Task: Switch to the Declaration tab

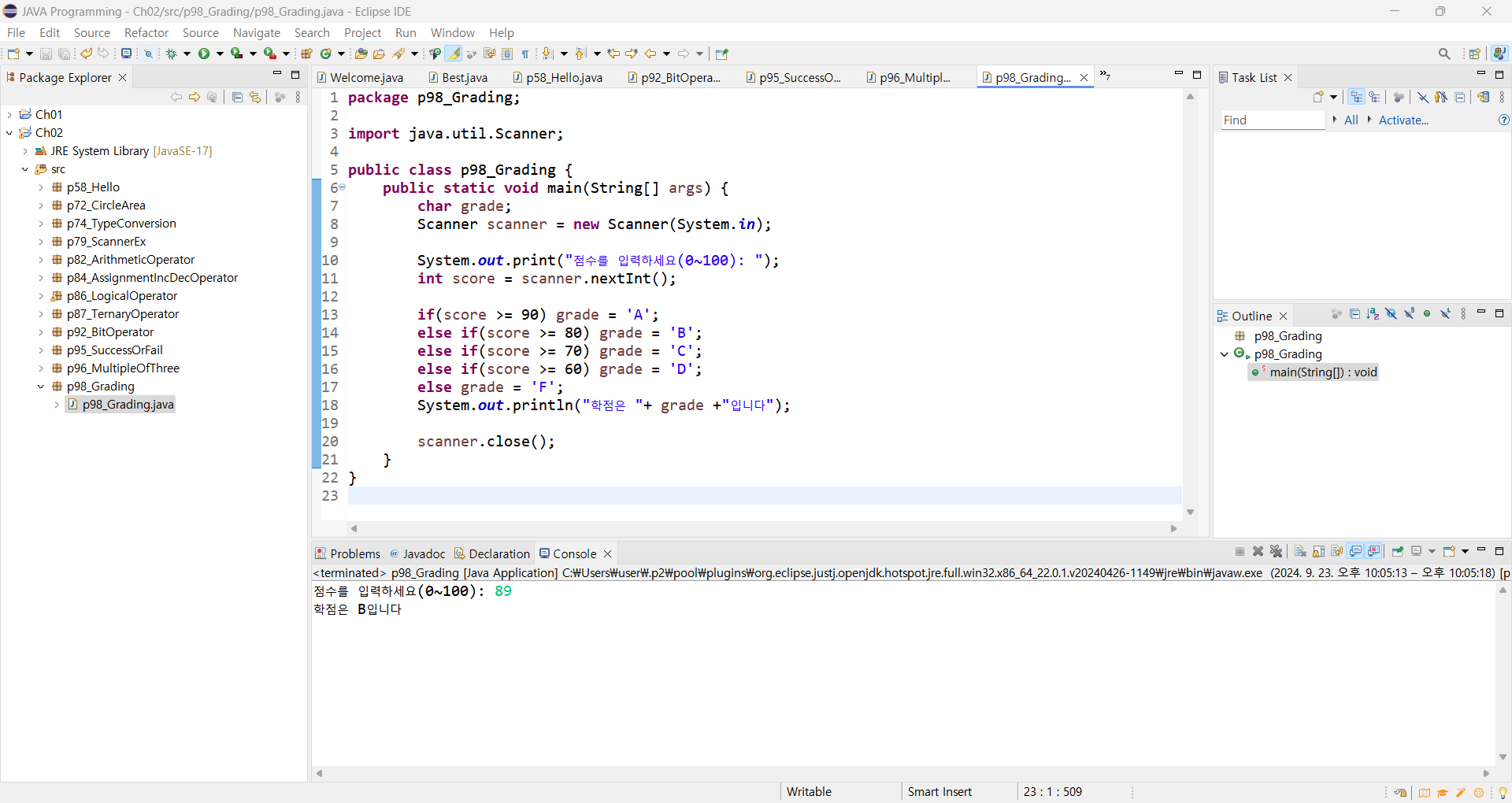Action: (492, 553)
